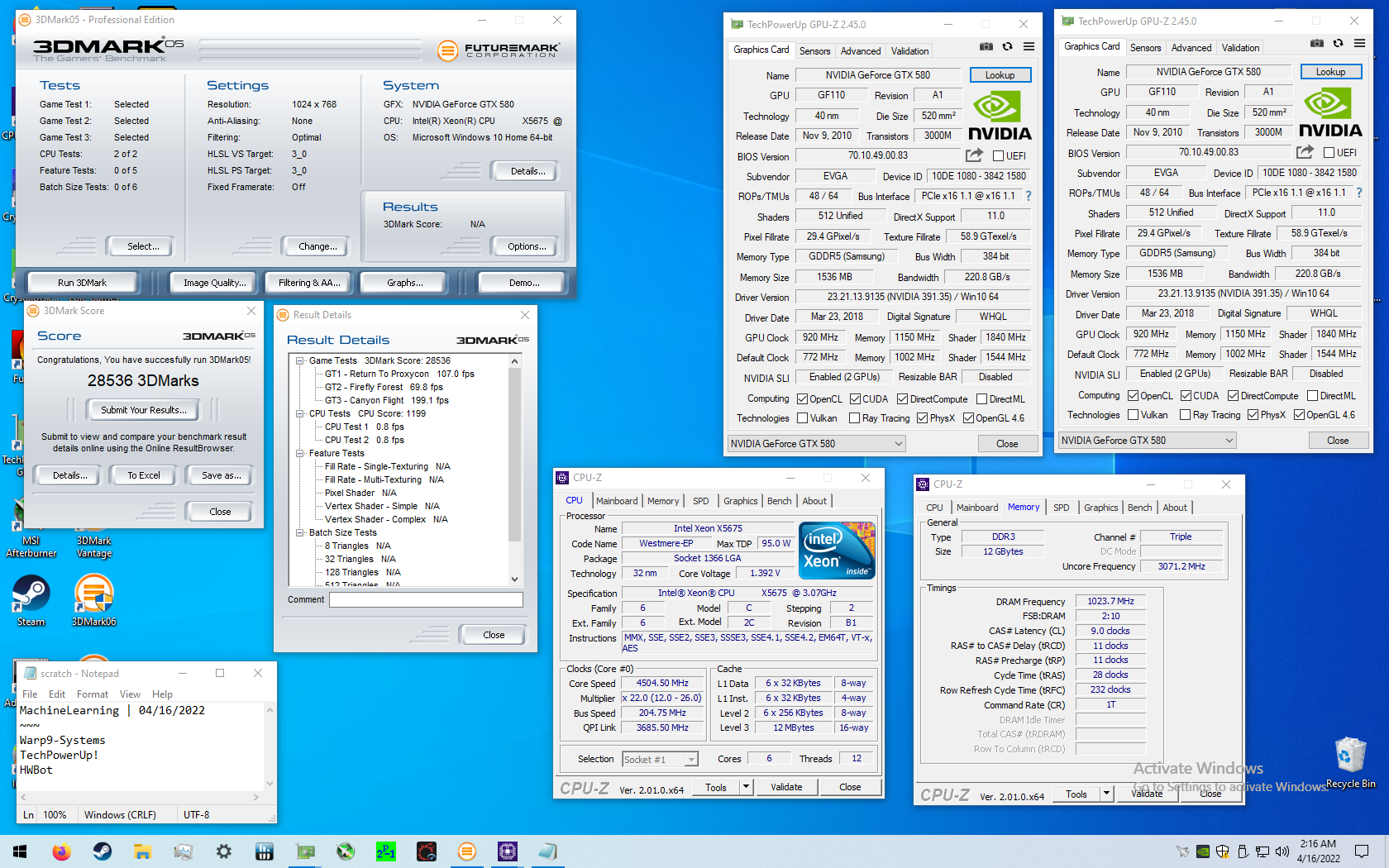The width and height of the screenshot is (1389, 868).
Task: Click the Result Details vertical scrollbar
Action: (514, 470)
